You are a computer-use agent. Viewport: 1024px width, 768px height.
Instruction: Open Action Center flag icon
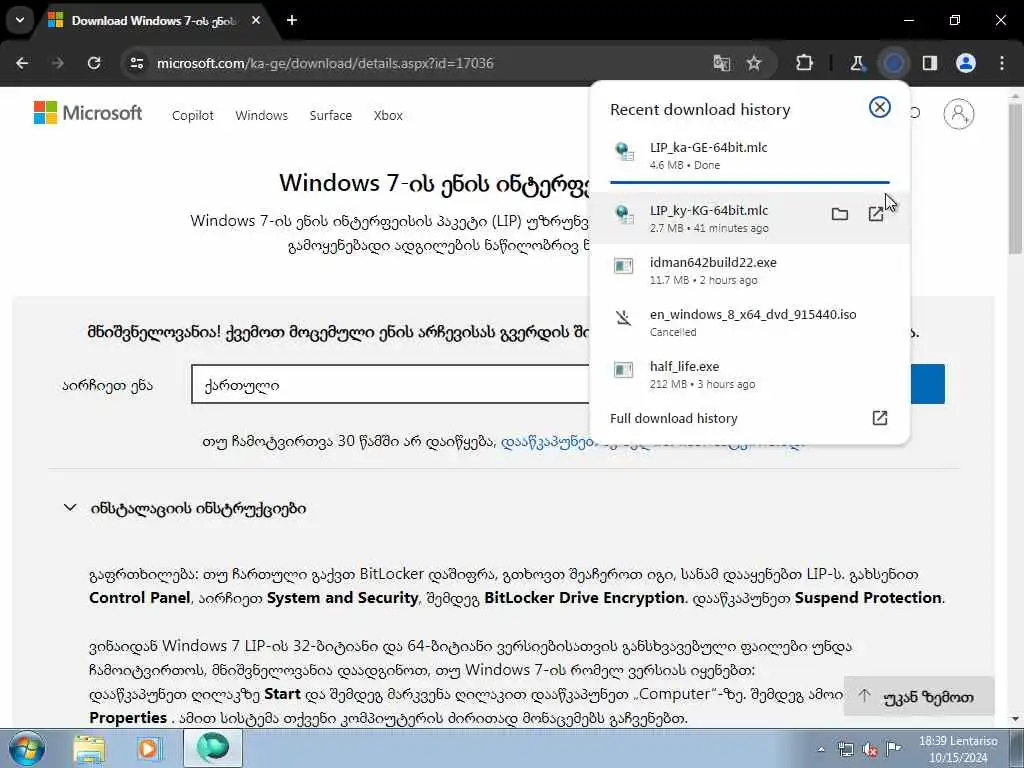[894, 748]
